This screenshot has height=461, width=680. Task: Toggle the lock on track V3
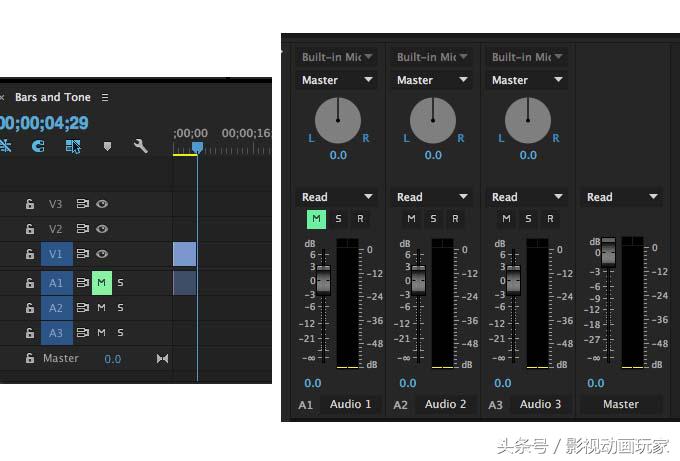click(30, 204)
